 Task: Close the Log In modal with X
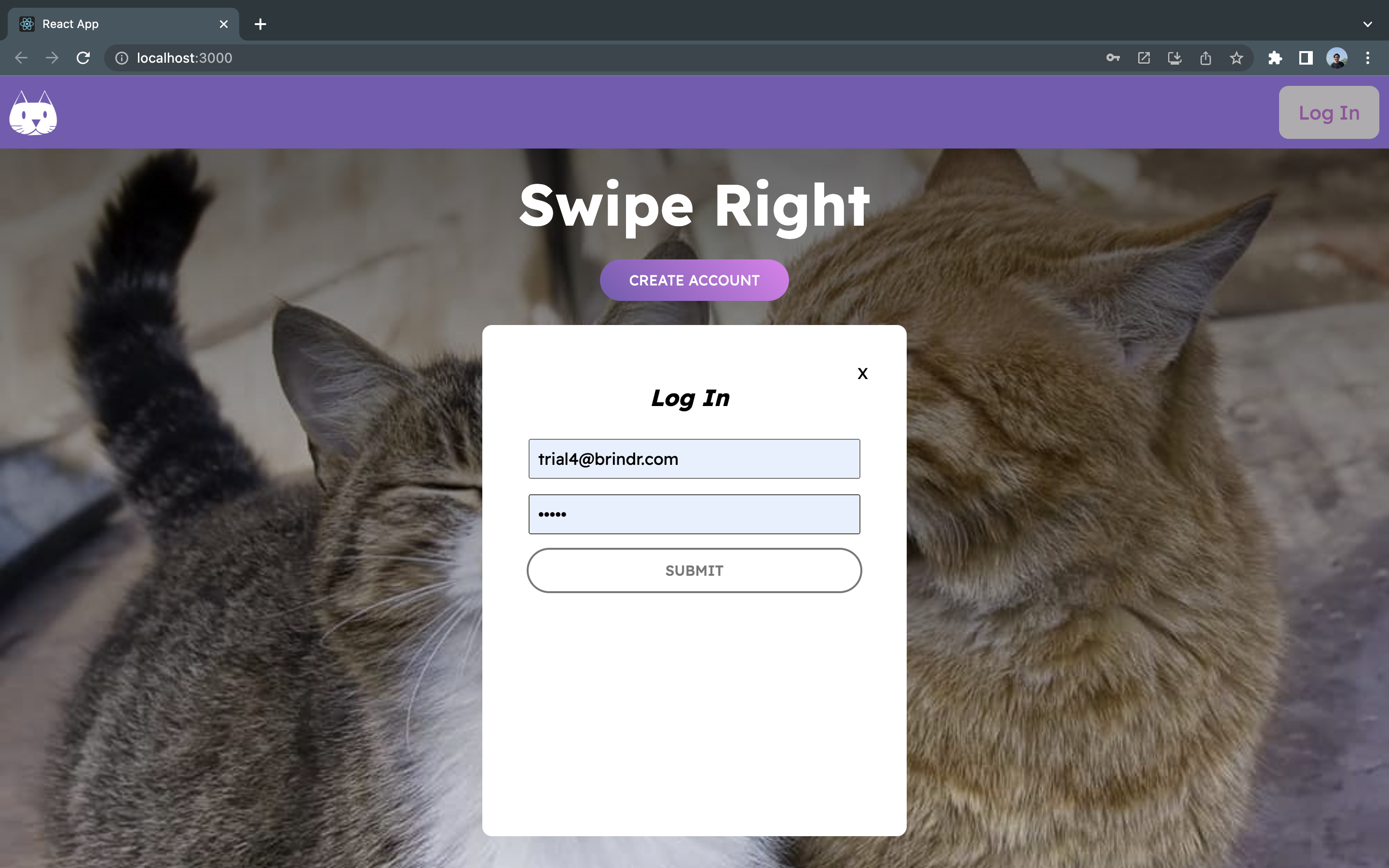click(862, 374)
